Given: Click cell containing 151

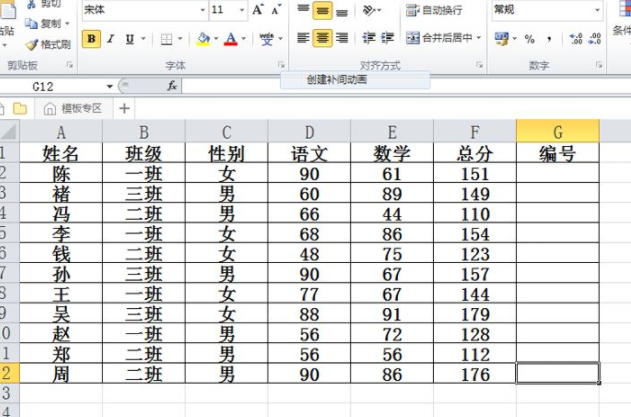Looking at the screenshot, I should (x=475, y=173).
